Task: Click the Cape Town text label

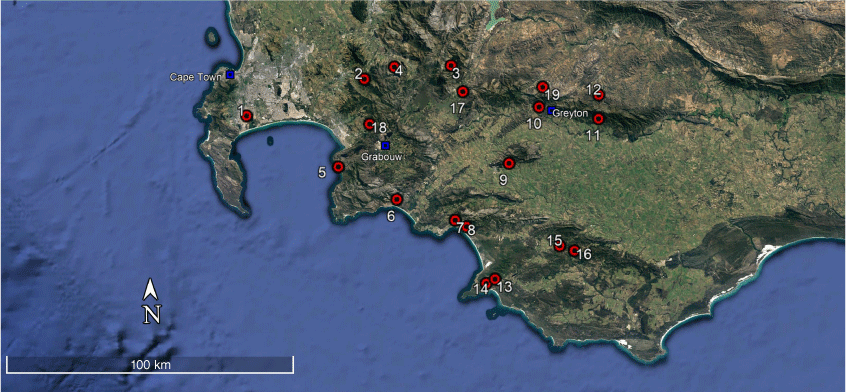Action: [x=195, y=77]
